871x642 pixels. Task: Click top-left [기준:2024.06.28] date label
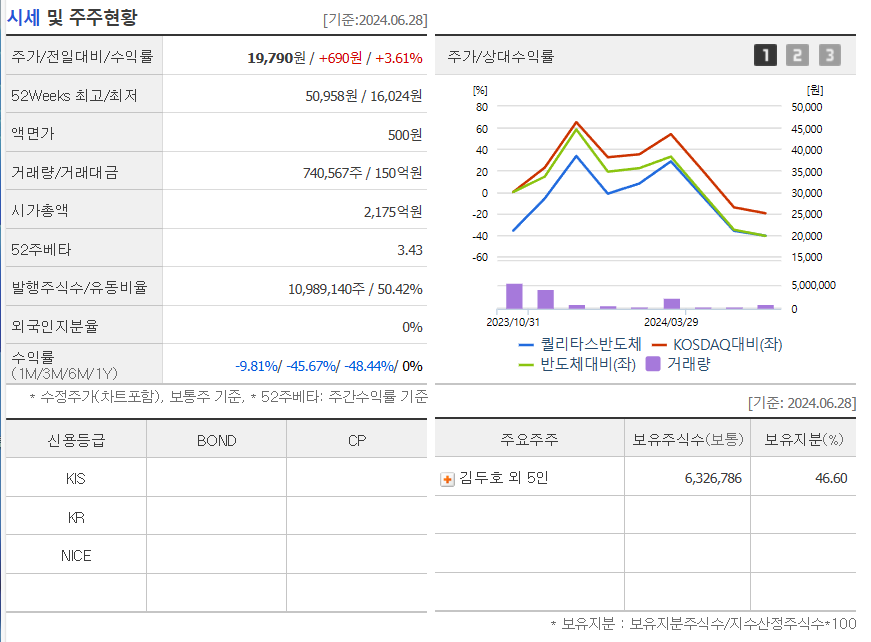click(375, 20)
